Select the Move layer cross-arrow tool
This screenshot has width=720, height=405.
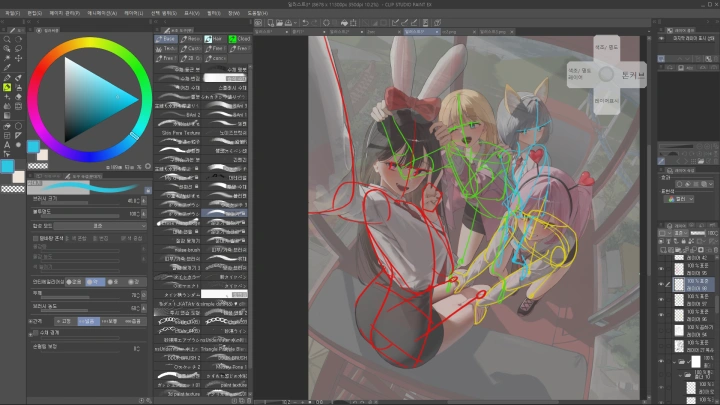click(x=18, y=58)
